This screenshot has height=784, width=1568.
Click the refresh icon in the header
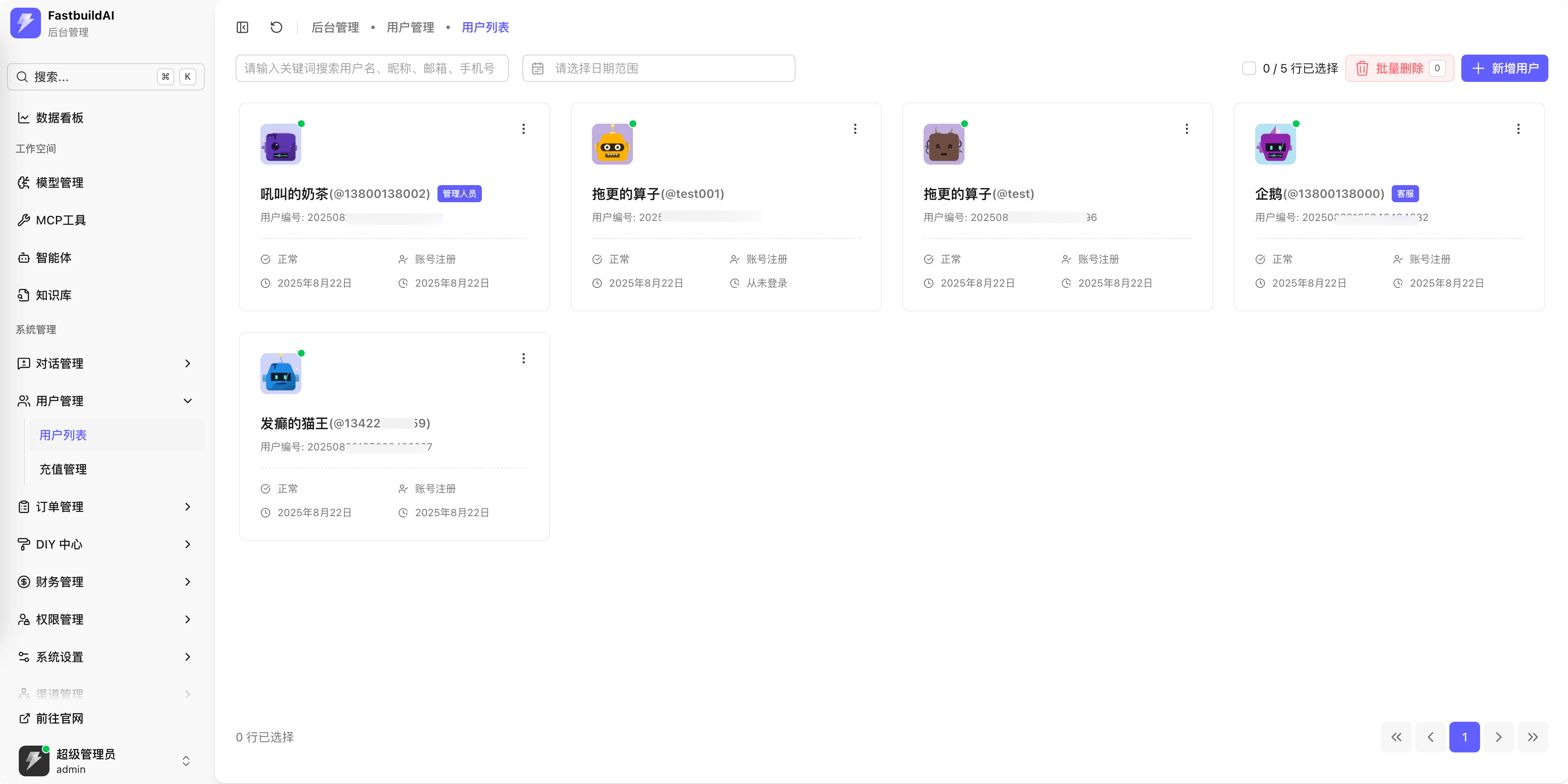[277, 27]
